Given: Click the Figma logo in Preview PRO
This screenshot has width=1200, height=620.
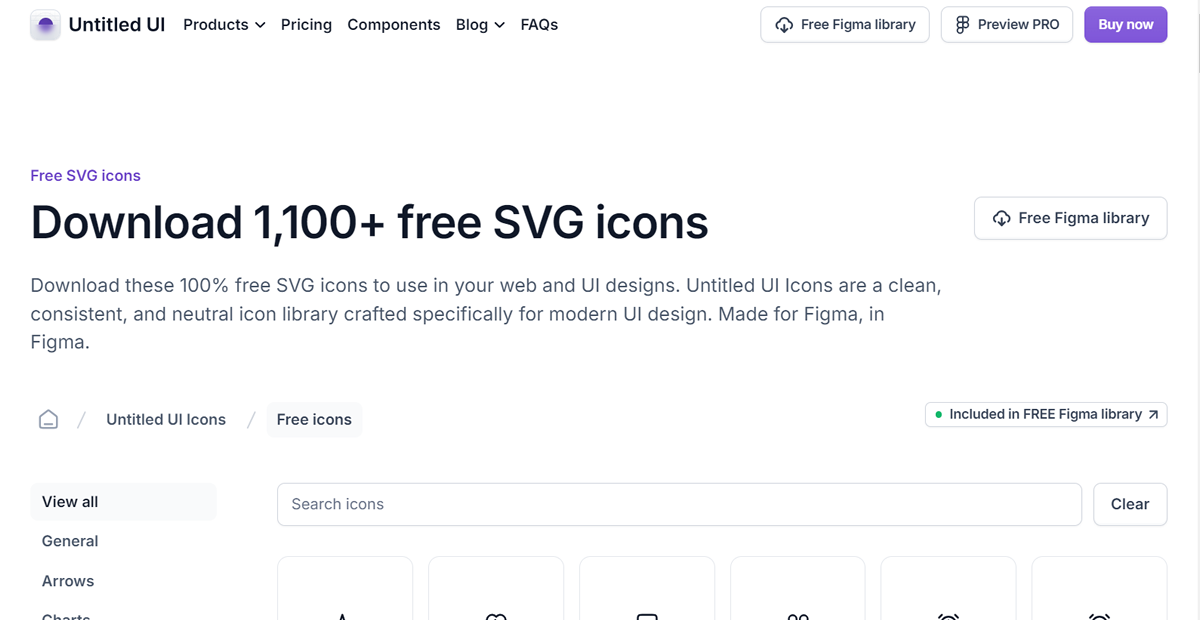Looking at the screenshot, I should (x=963, y=25).
